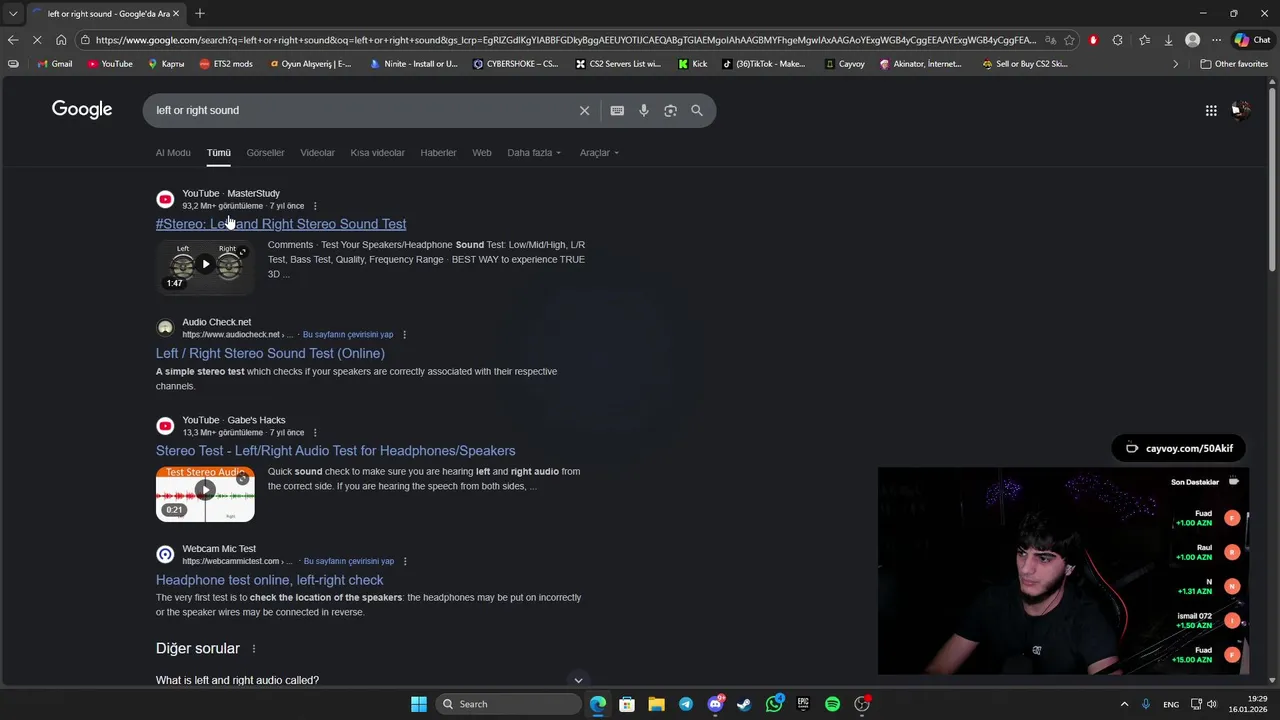Play the Gabe's Hacks video thumbnail

pos(205,494)
